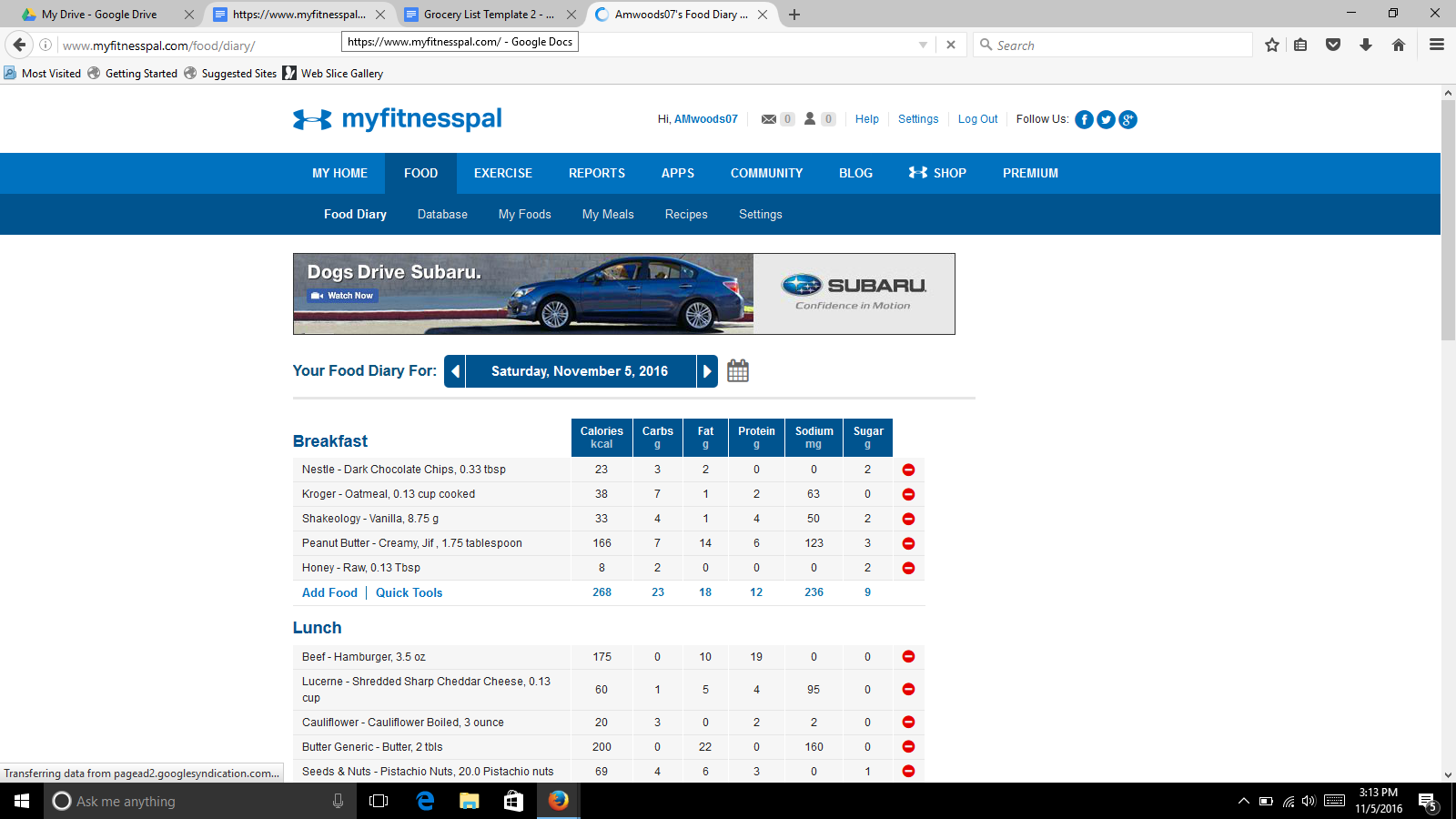Bookmark this page star icon
1456x819 pixels.
[x=1272, y=45]
